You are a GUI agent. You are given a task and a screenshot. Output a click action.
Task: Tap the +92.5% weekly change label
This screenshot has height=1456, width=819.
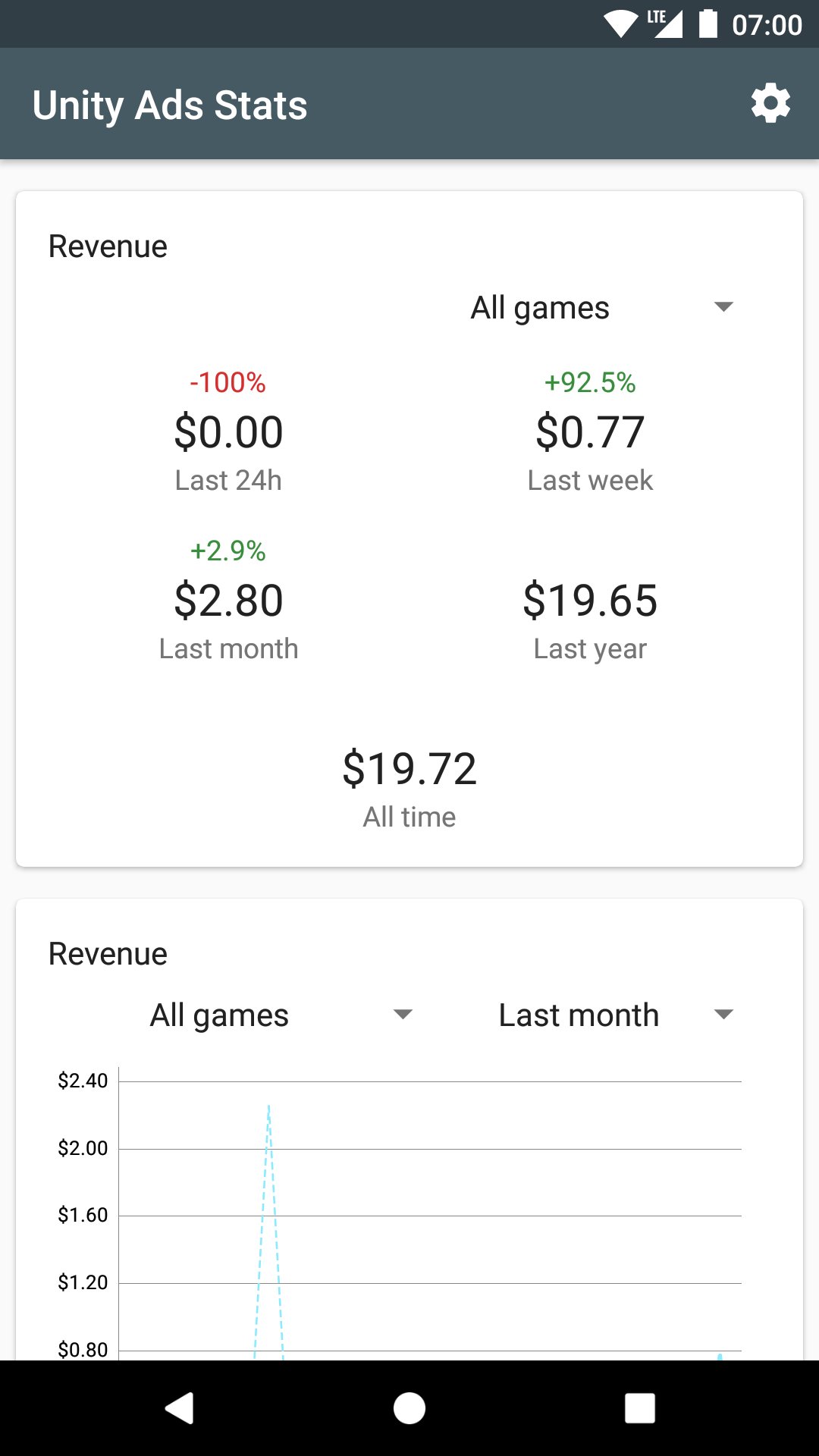(x=590, y=383)
